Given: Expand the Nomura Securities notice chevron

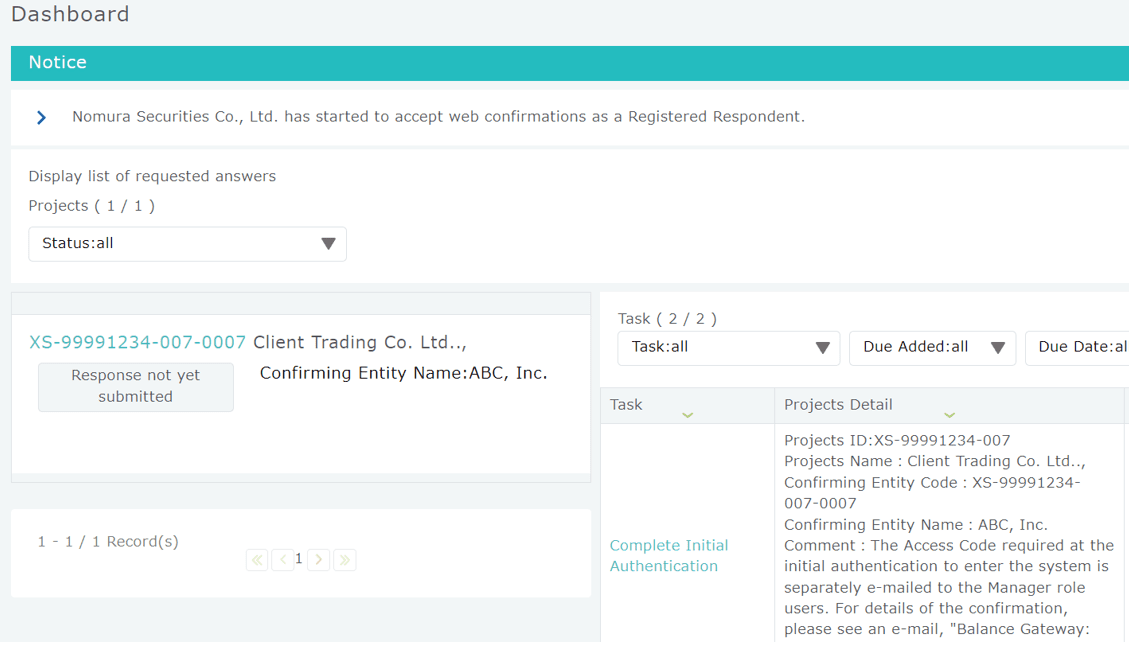Looking at the screenshot, I should (41, 117).
